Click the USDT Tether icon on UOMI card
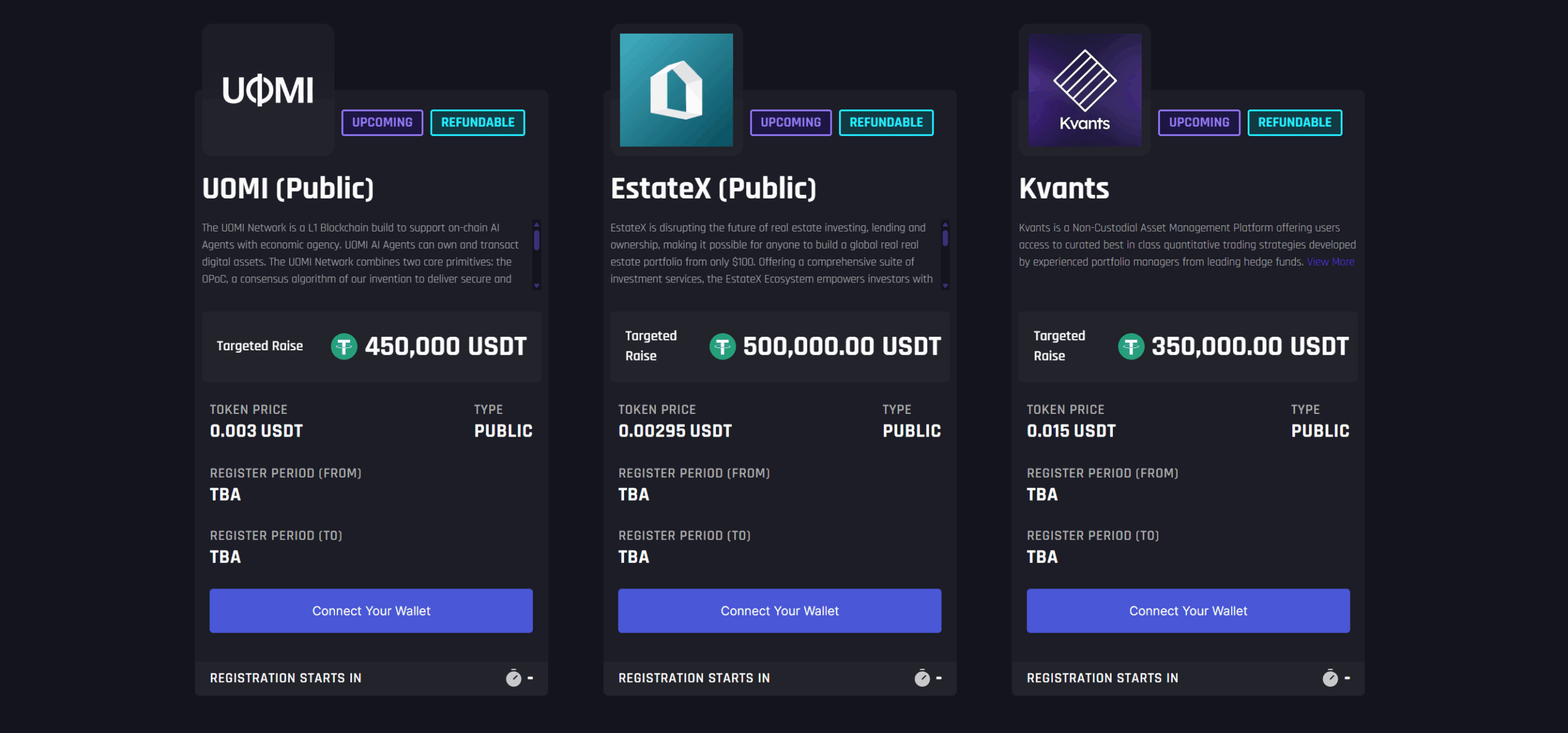Image resolution: width=1568 pixels, height=733 pixels. point(344,347)
